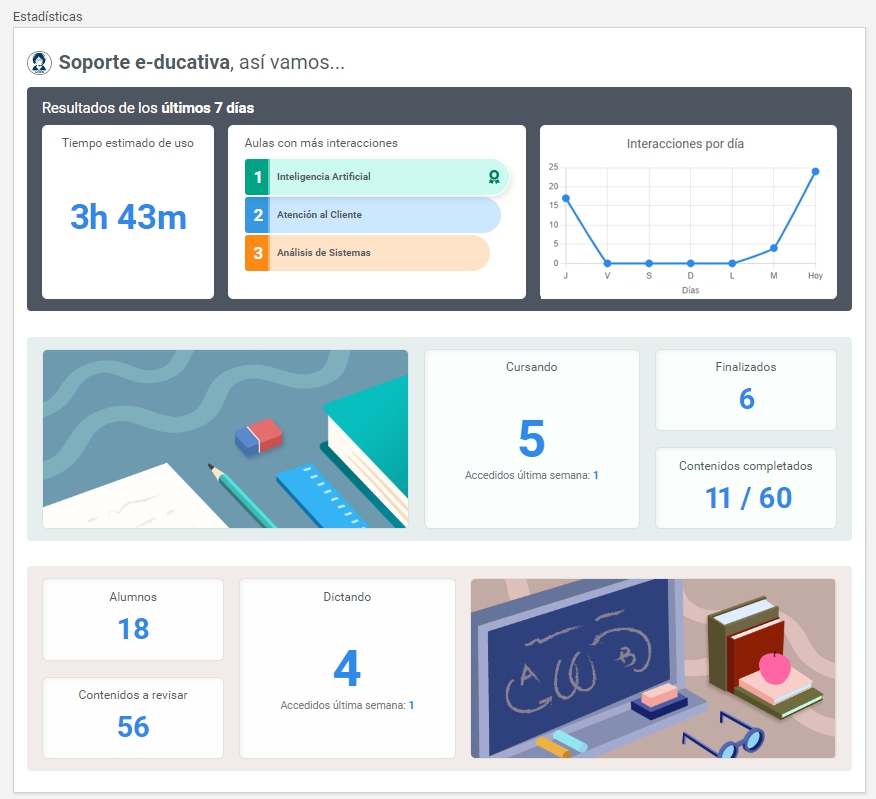The image size is (876, 799).
Task: Click the Soporte e-ducativa user avatar icon
Action: [x=39, y=63]
